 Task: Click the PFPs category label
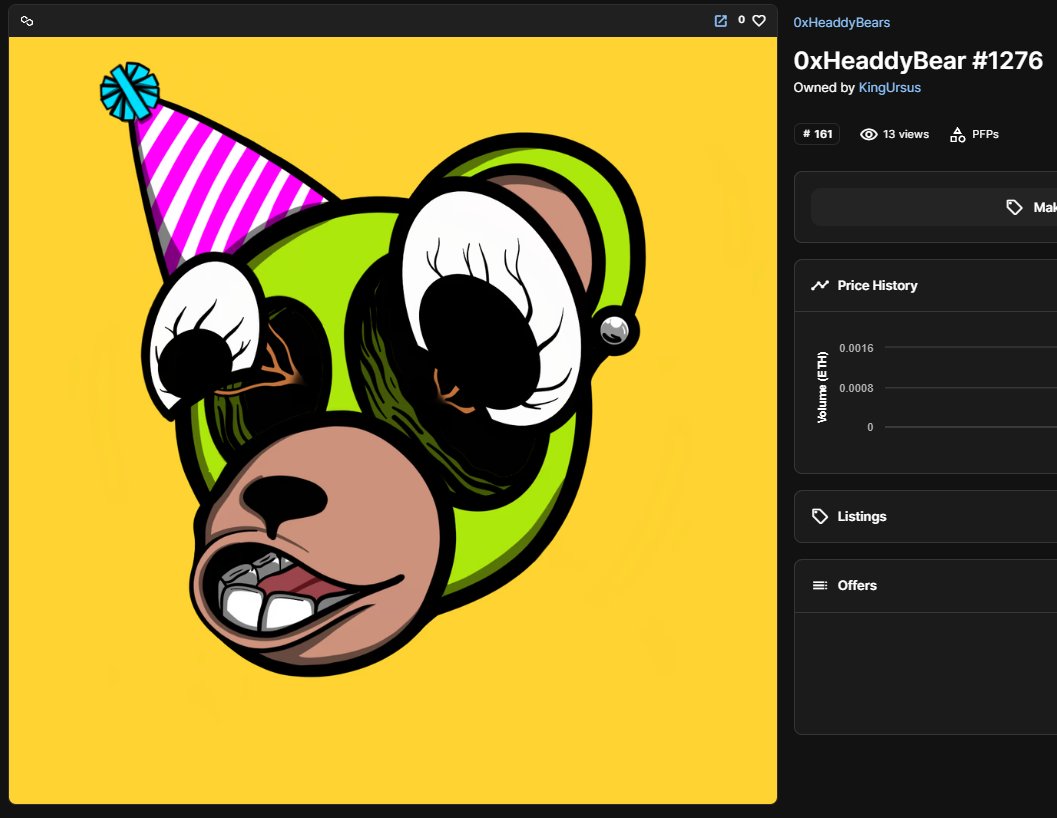point(985,134)
